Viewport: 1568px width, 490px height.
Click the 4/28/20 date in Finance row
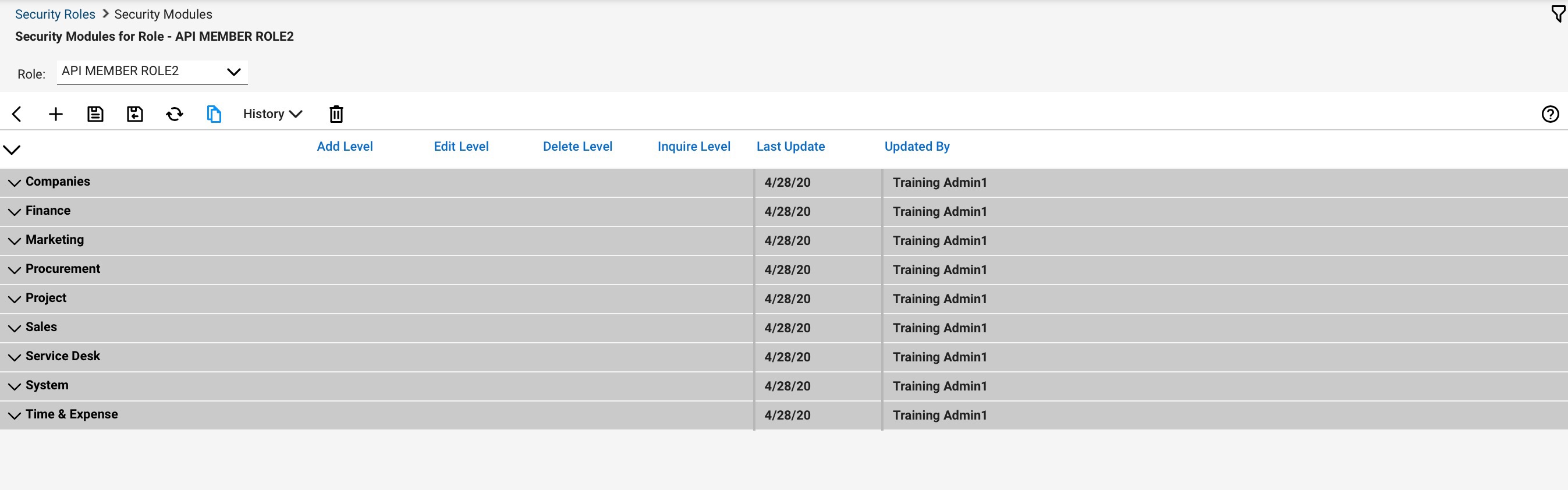787,212
